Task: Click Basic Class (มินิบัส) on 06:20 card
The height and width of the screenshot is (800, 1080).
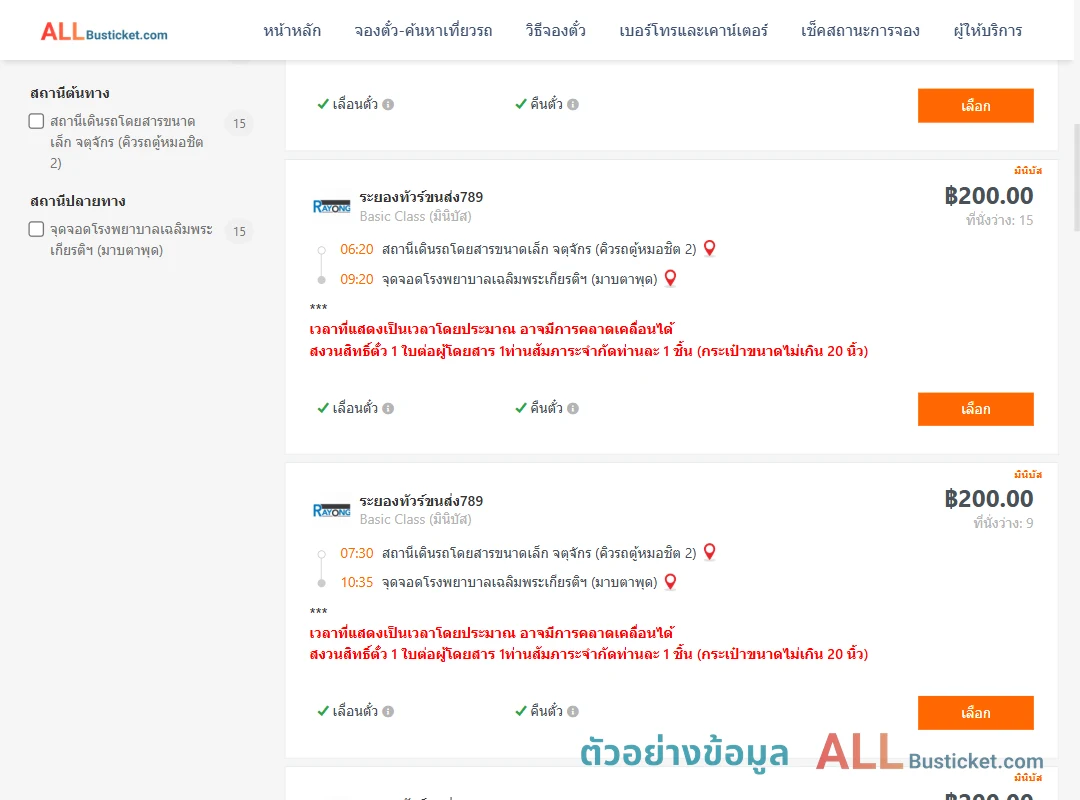Action: tap(415, 216)
